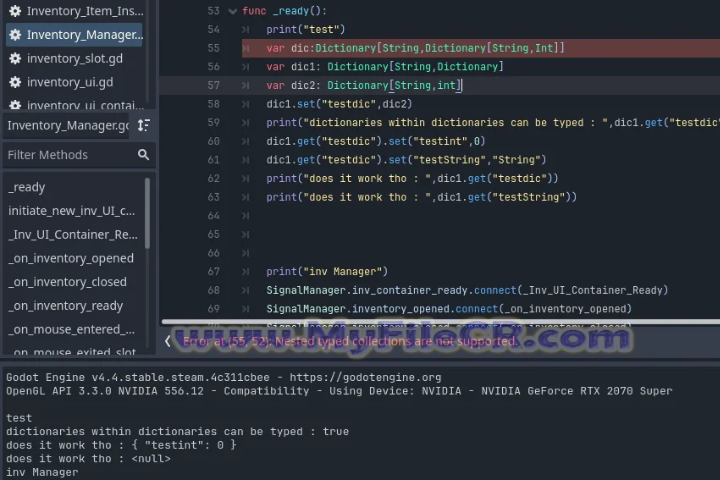Image resolution: width=720 pixels, height=480 pixels.
Task: Click the editor horizontal scrollbar
Action: (440, 322)
